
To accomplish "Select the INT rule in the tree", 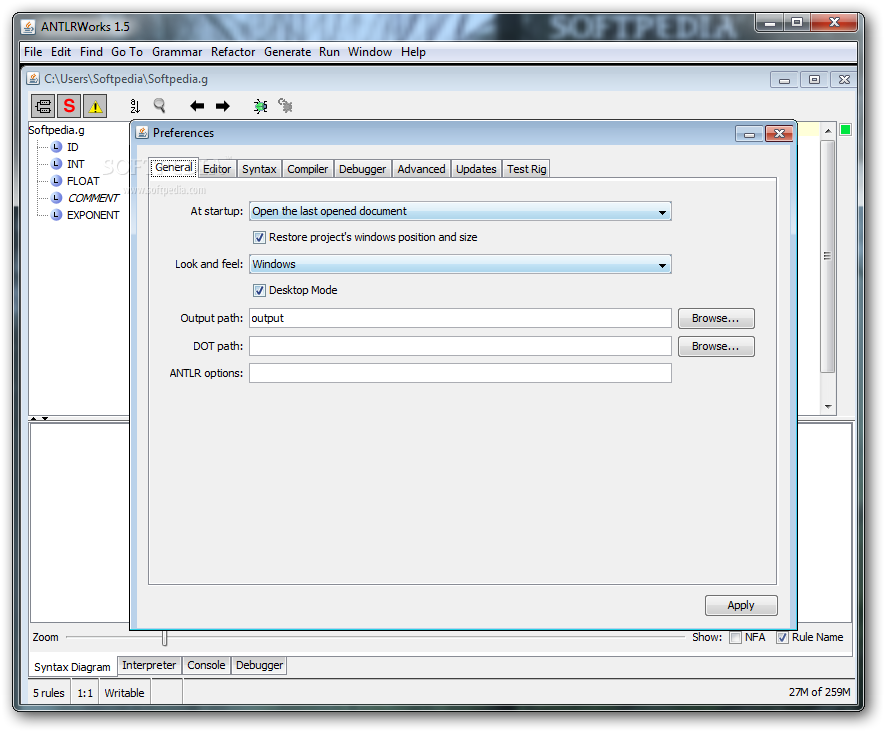I will [75, 164].
